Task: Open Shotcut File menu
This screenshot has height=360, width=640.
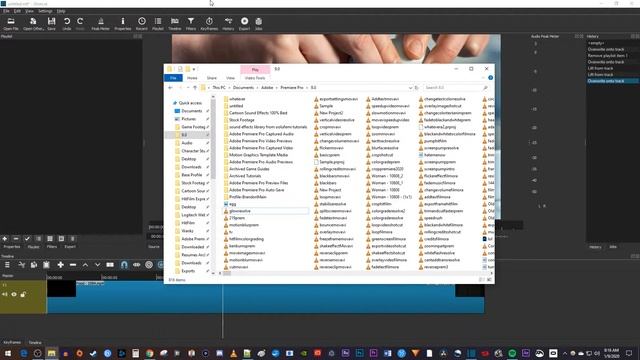Action: pos(6,11)
